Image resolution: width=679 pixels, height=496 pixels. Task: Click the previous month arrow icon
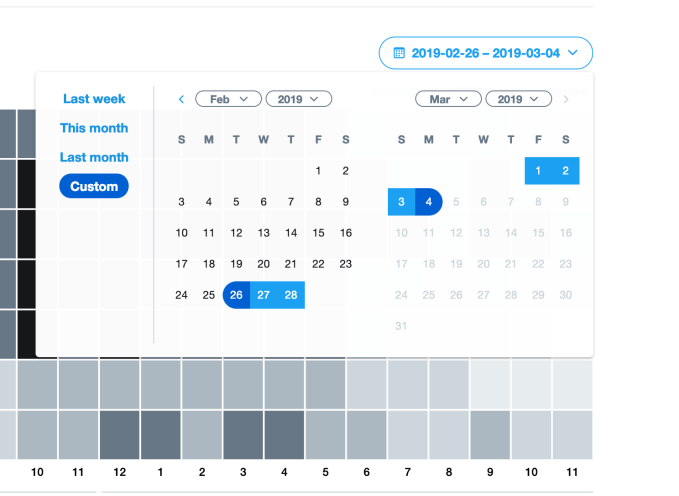(x=181, y=99)
